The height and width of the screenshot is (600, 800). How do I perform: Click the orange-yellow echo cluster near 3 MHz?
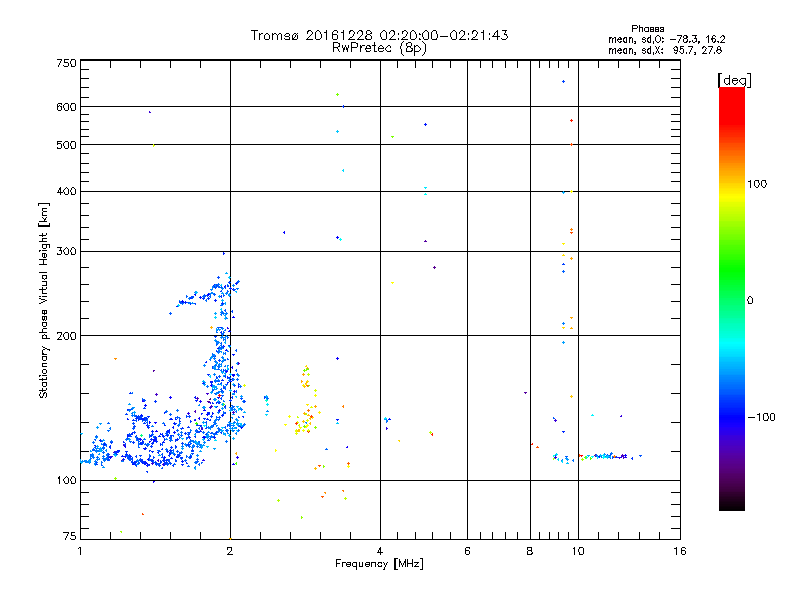(305, 401)
